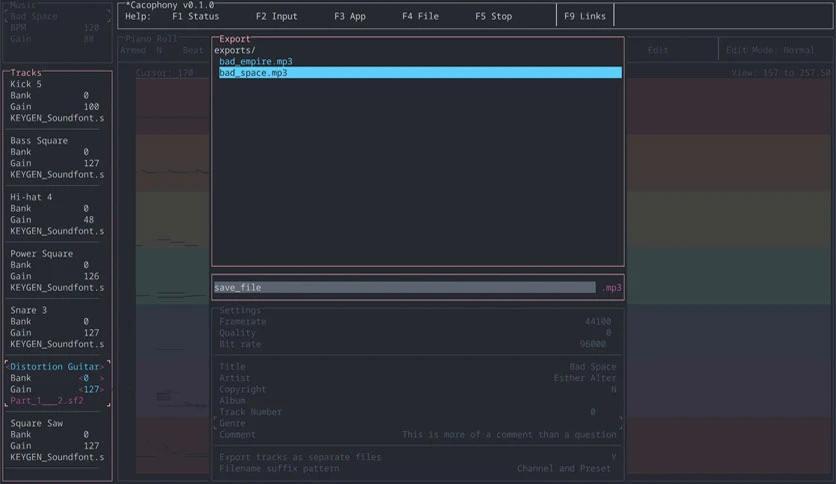Click the 96000 bit rate value
The image size is (836, 484).
pos(592,344)
